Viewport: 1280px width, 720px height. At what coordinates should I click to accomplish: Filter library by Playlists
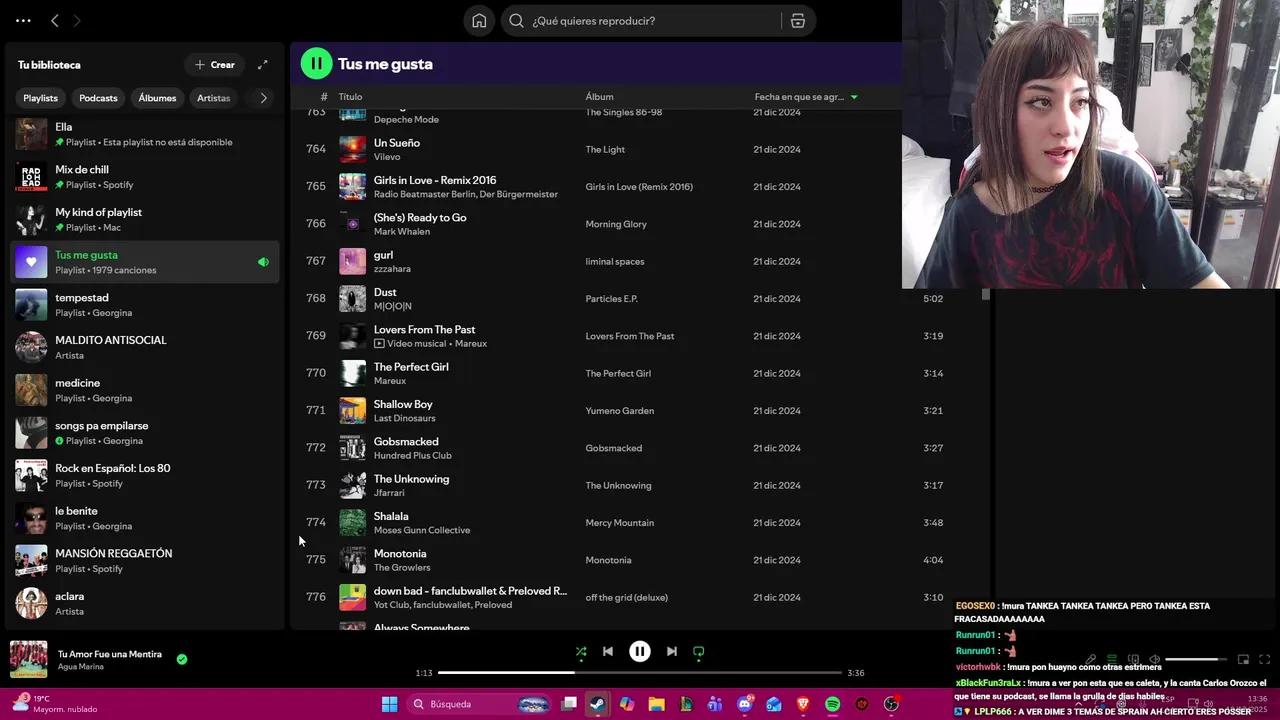40,98
